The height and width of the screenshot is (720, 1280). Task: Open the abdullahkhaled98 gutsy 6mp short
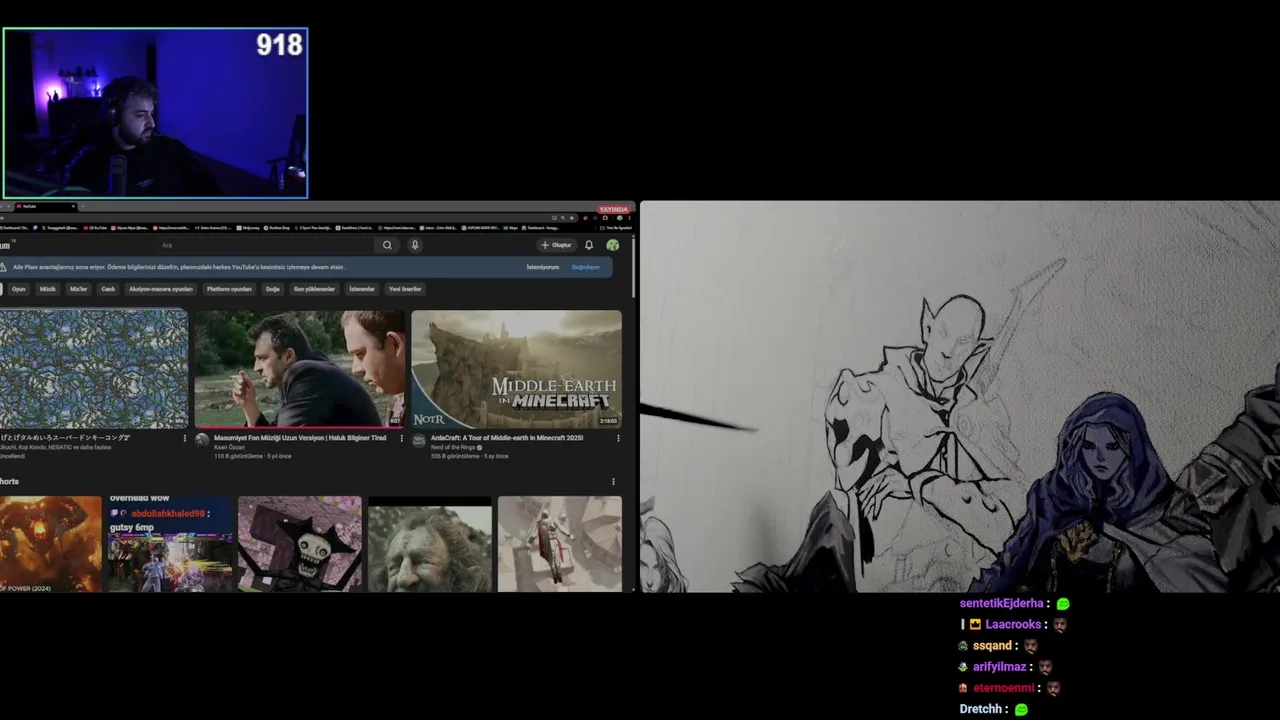tap(170, 544)
